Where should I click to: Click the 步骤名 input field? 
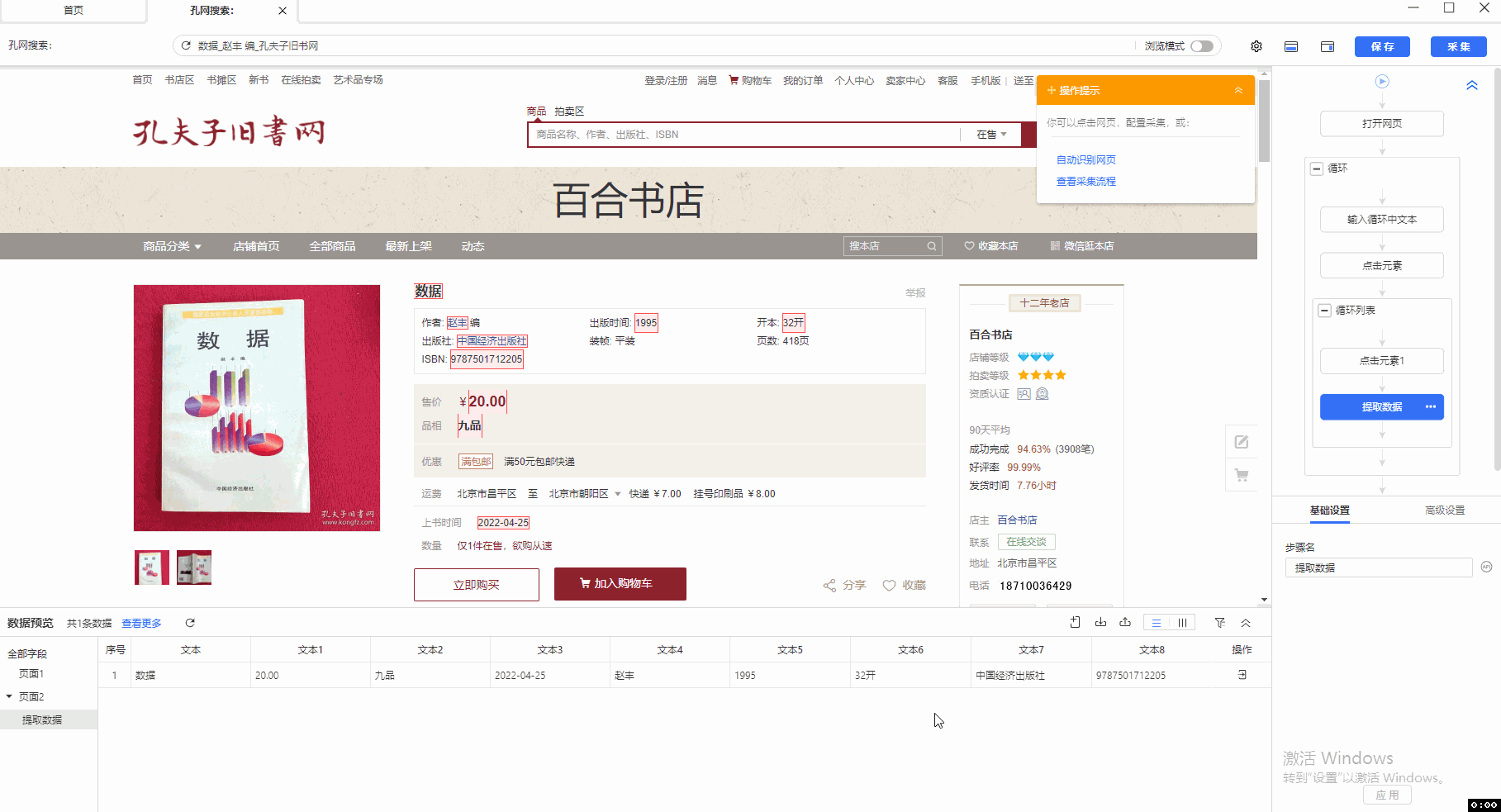1379,567
